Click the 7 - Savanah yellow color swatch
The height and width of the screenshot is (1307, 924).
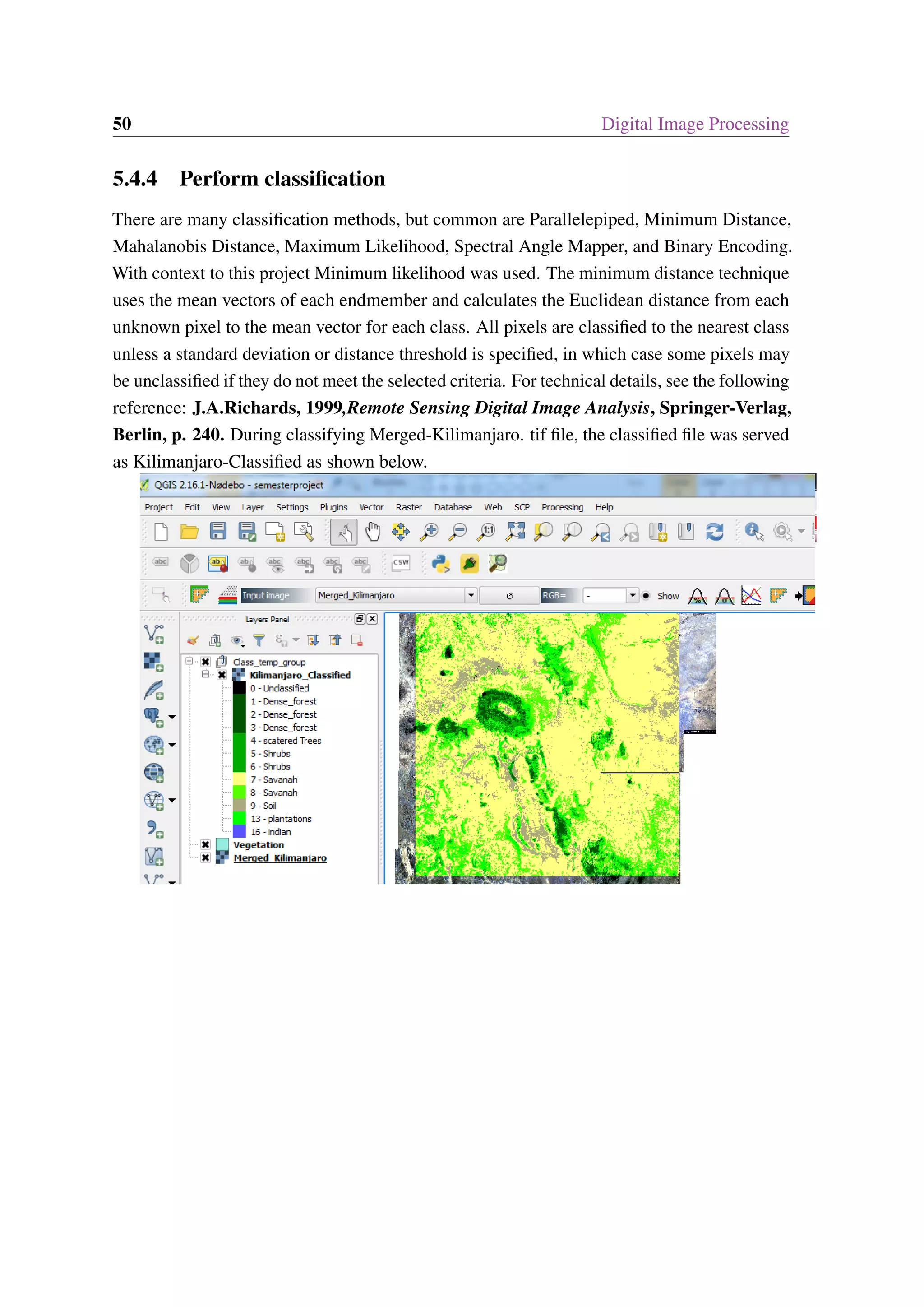pos(239,780)
